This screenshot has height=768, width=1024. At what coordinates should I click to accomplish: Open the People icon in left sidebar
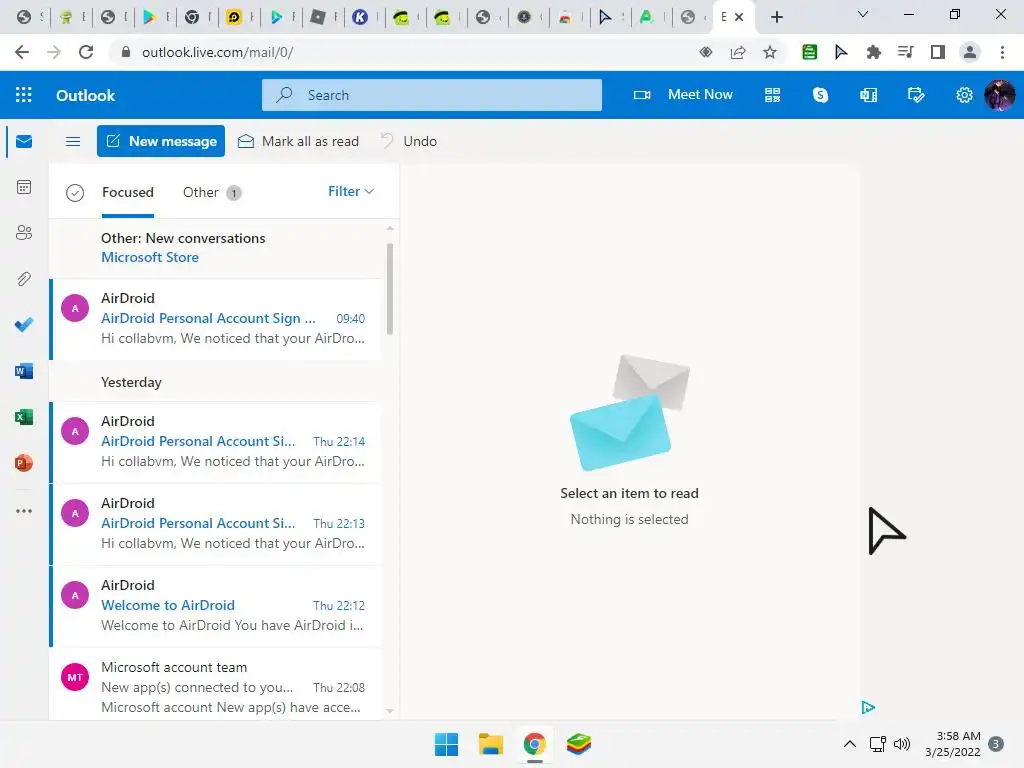[24, 232]
